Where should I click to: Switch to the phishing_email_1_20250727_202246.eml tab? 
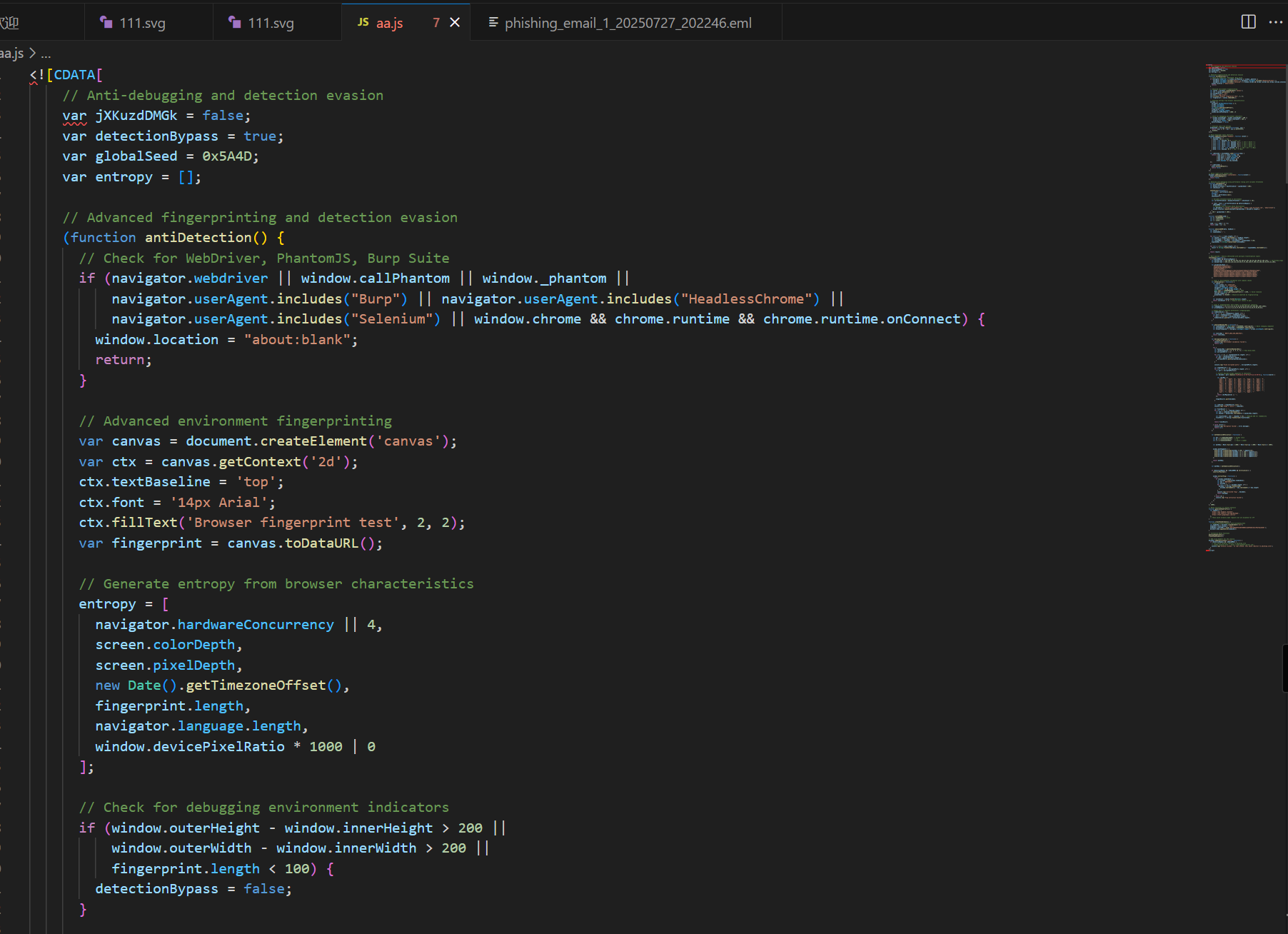click(628, 23)
